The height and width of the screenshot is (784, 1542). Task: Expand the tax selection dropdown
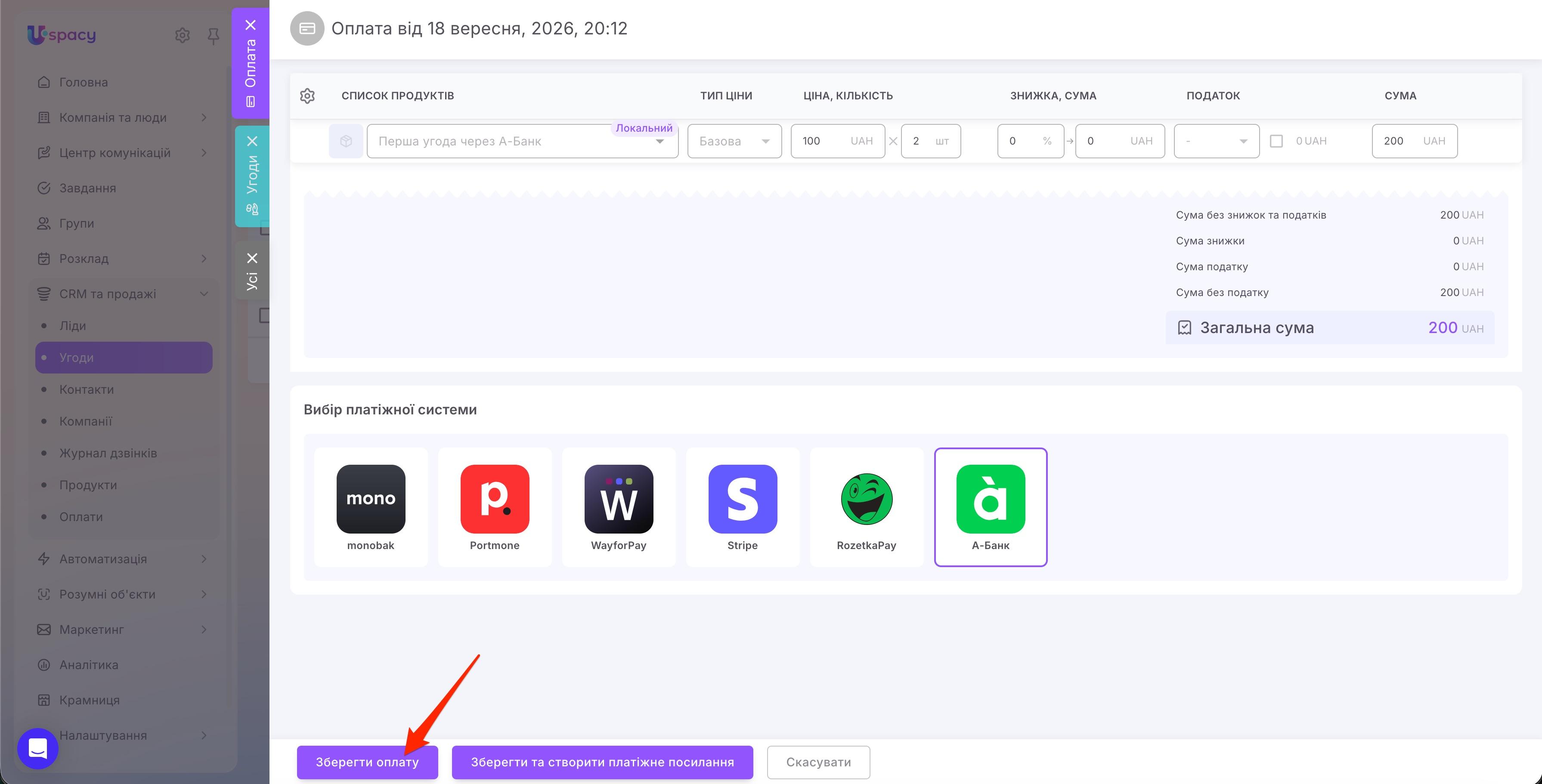pos(1217,141)
